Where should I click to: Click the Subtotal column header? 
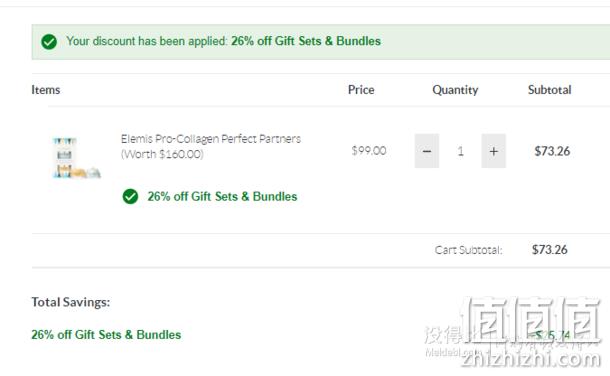550,90
